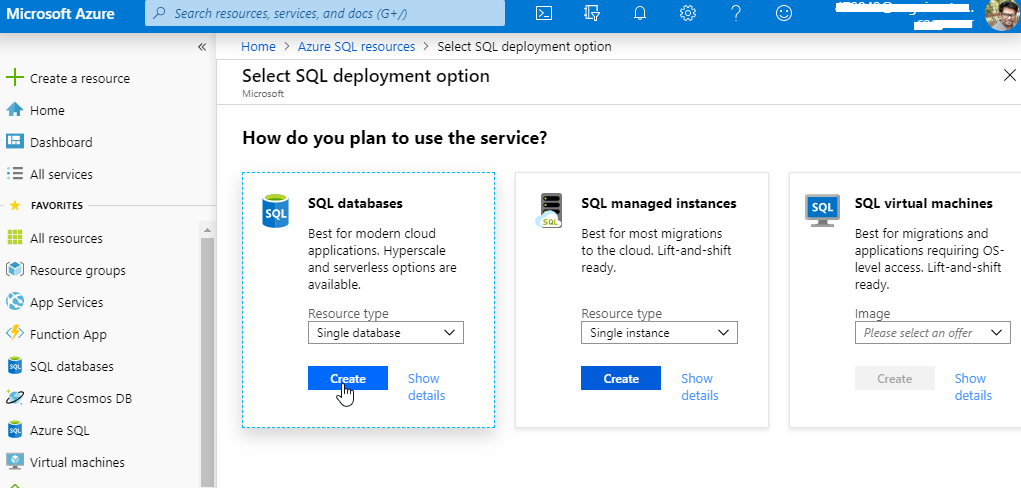This screenshot has width=1021, height=488.
Task: Open Azure Cosmos DB in favorites
Action: (x=80, y=398)
